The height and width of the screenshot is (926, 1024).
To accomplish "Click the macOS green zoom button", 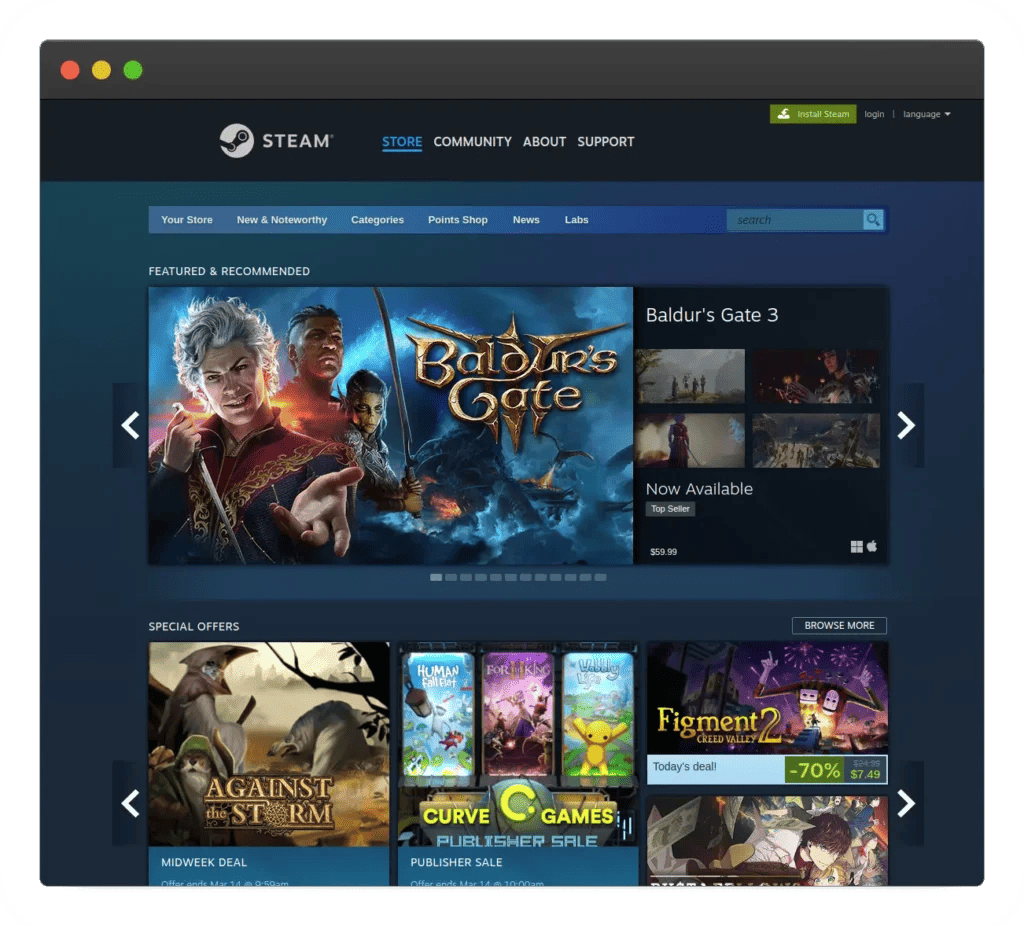I will pyautogui.click(x=133, y=70).
